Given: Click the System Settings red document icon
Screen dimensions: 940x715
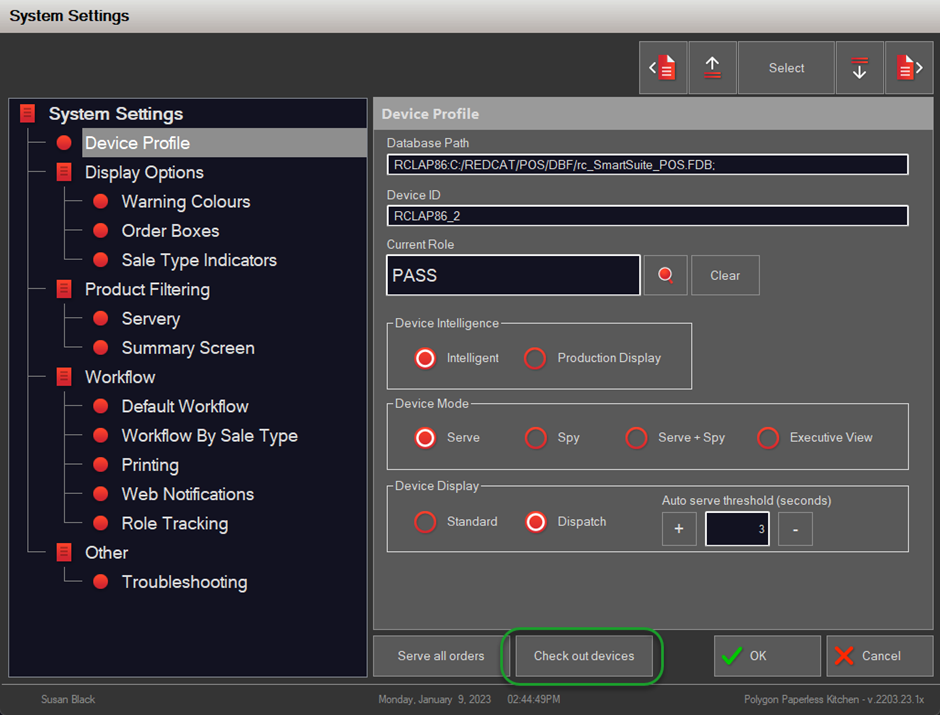Looking at the screenshot, I should point(28,113).
